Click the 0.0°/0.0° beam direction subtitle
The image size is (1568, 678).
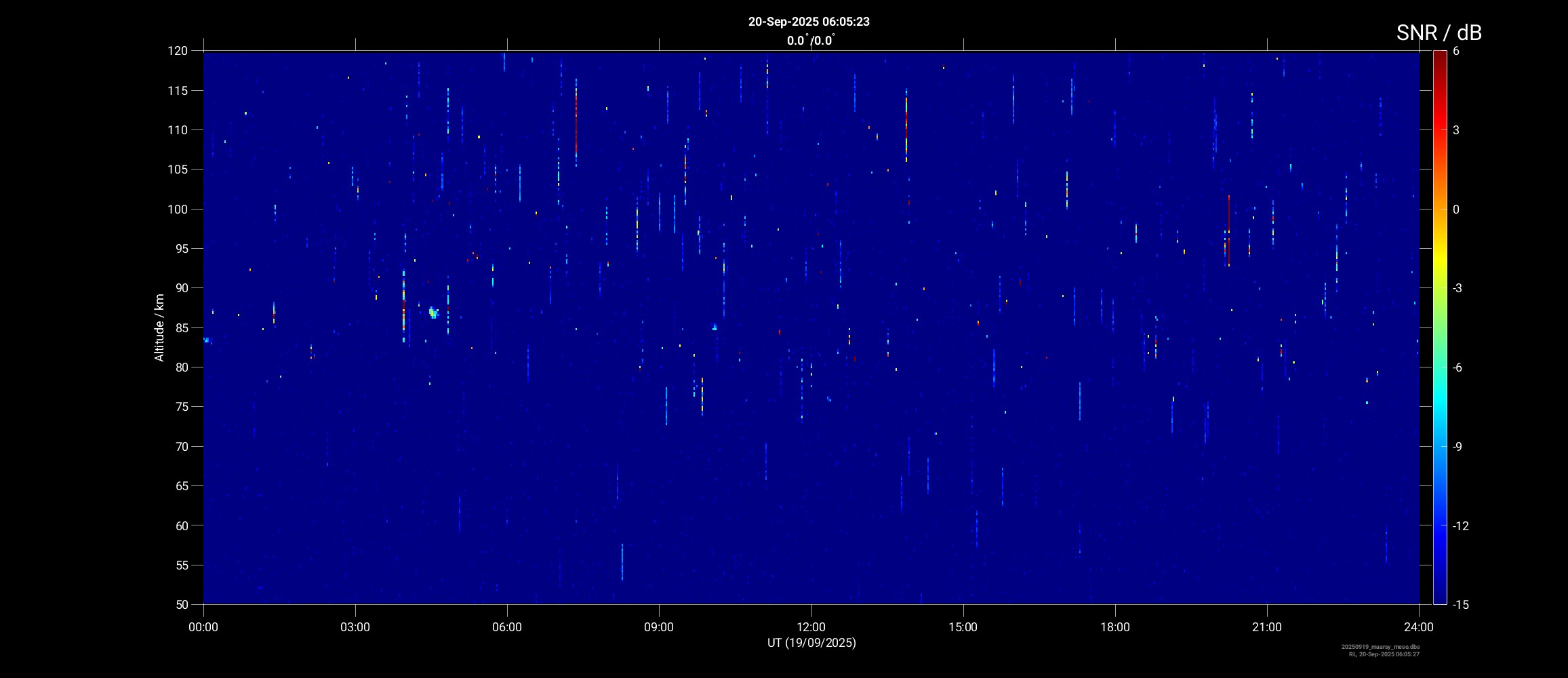pos(810,41)
